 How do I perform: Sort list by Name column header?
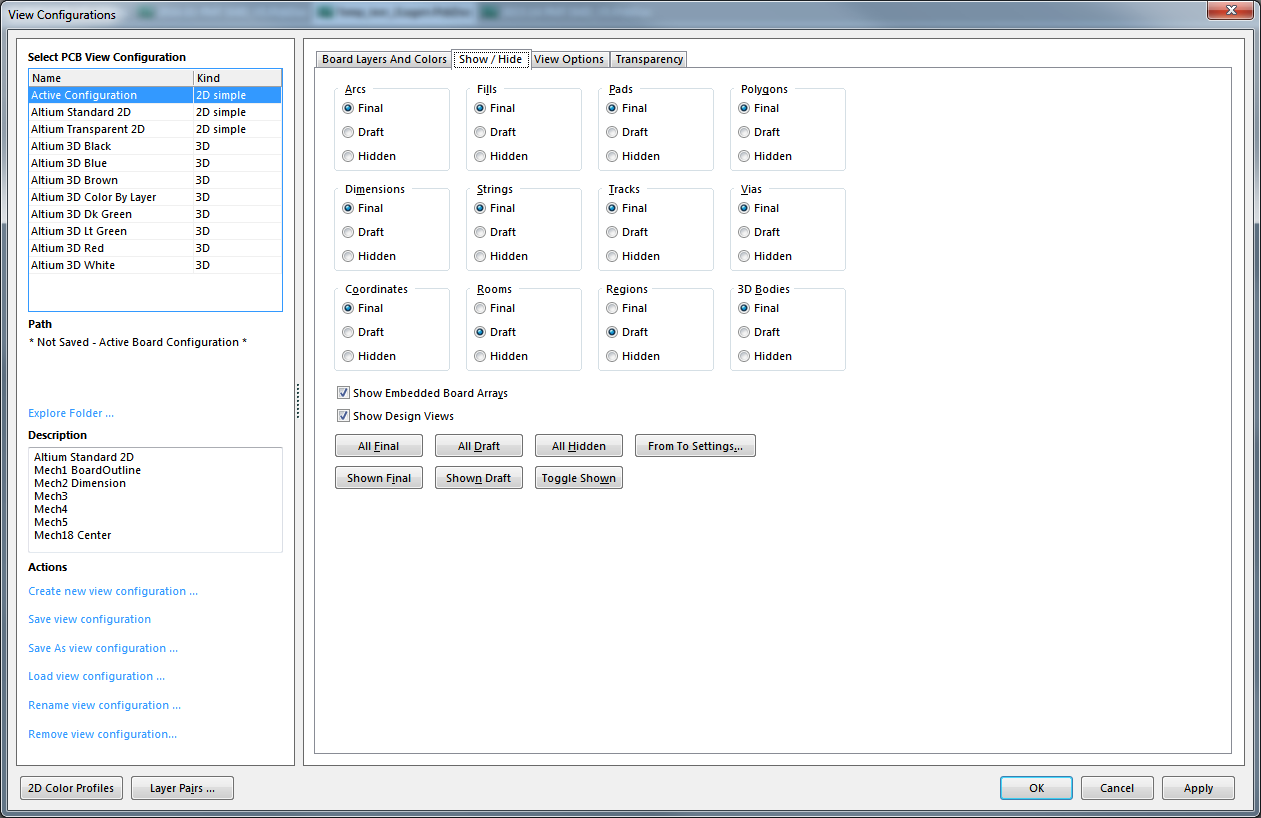pyautogui.click(x=111, y=78)
